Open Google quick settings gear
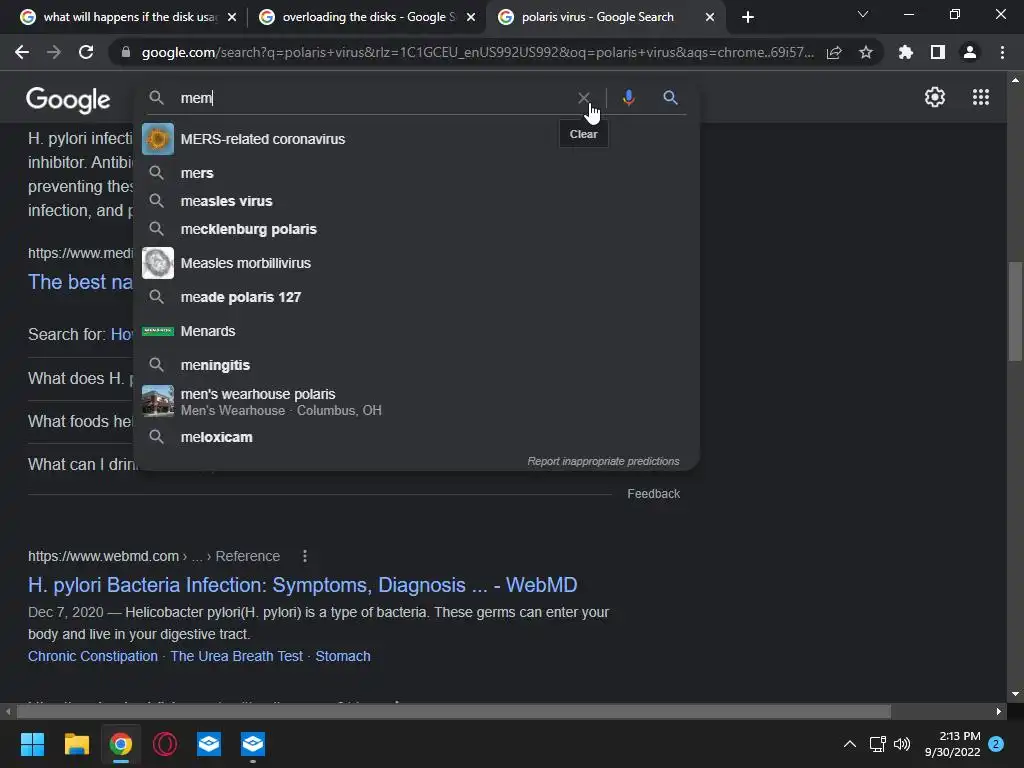The image size is (1024, 768). 935,97
